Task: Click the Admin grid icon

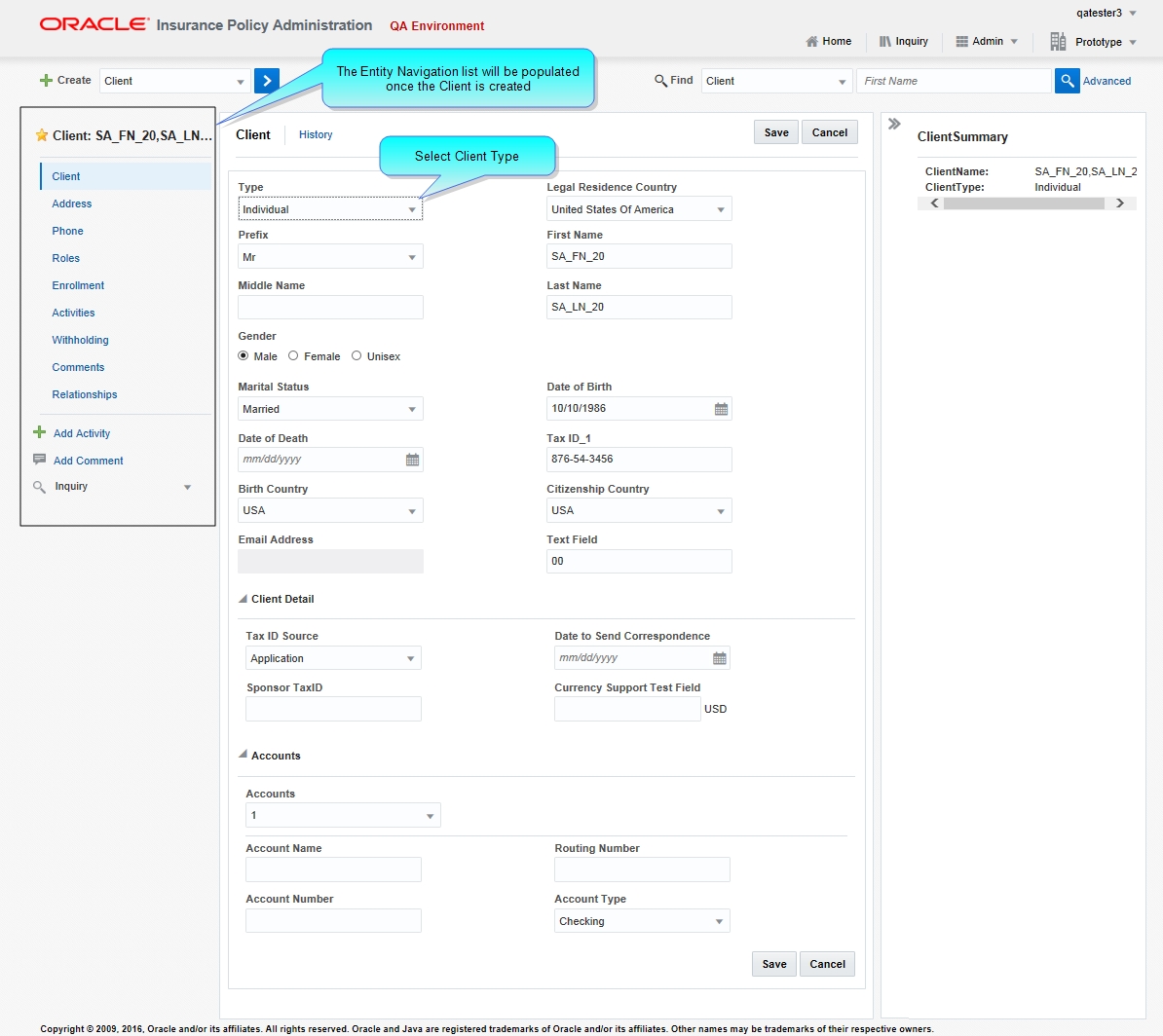Action: (961, 42)
